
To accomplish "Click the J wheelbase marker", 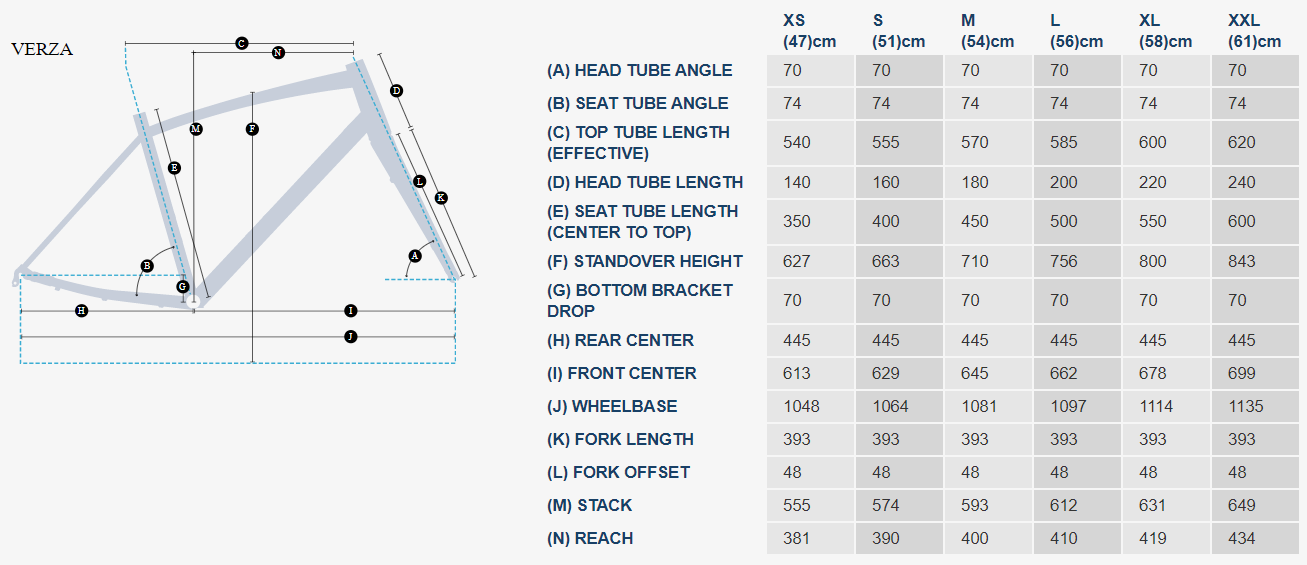I will pyautogui.click(x=350, y=337).
